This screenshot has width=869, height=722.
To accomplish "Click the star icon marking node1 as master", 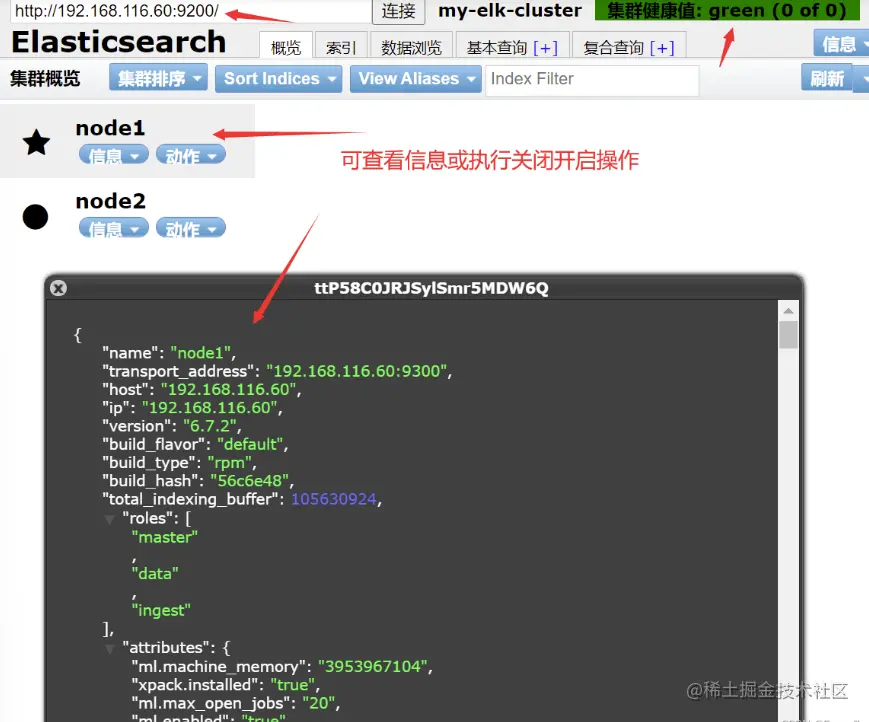I will (x=36, y=143).
